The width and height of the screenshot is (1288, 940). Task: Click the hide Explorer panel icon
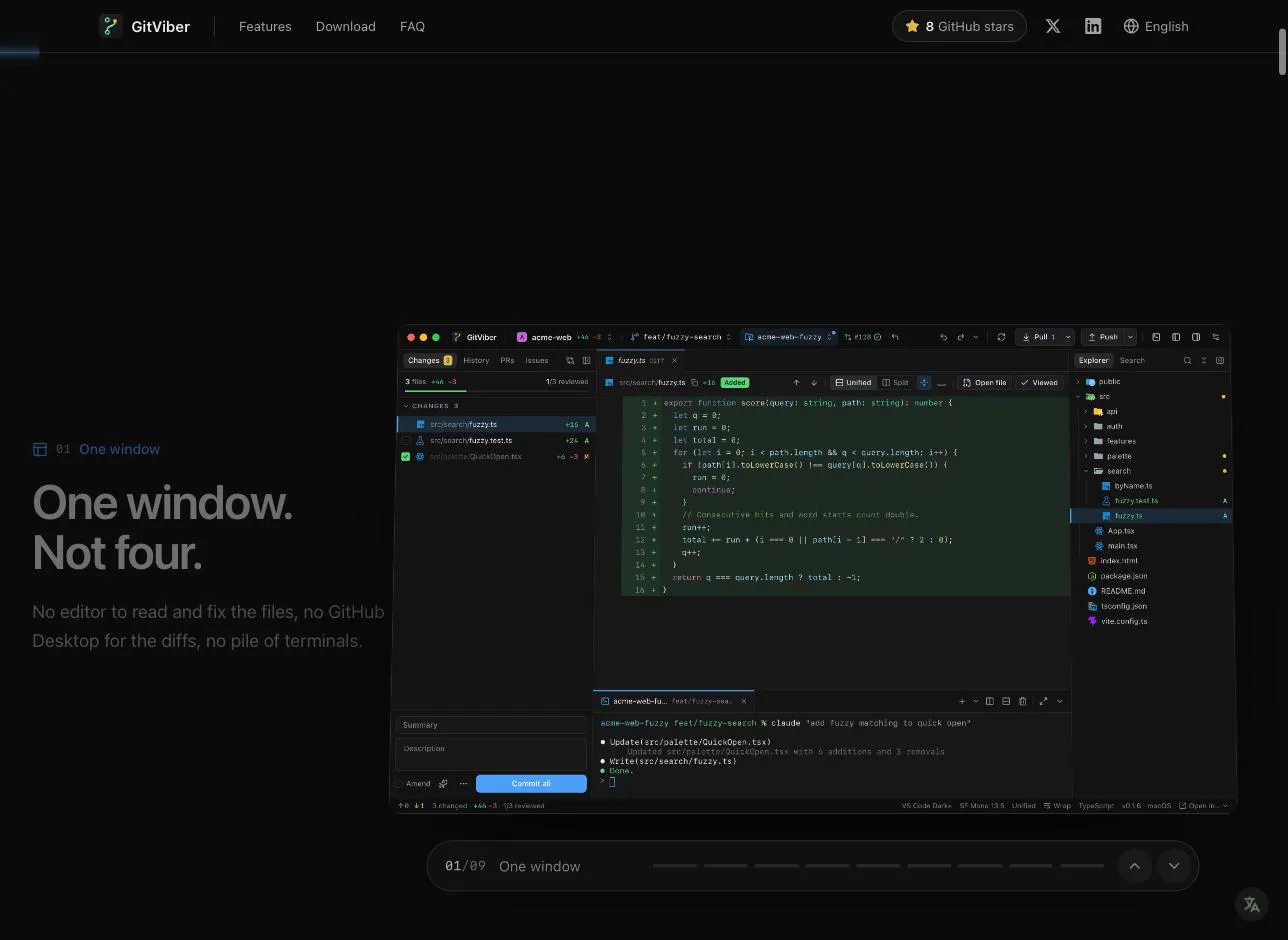(1220, 361)
